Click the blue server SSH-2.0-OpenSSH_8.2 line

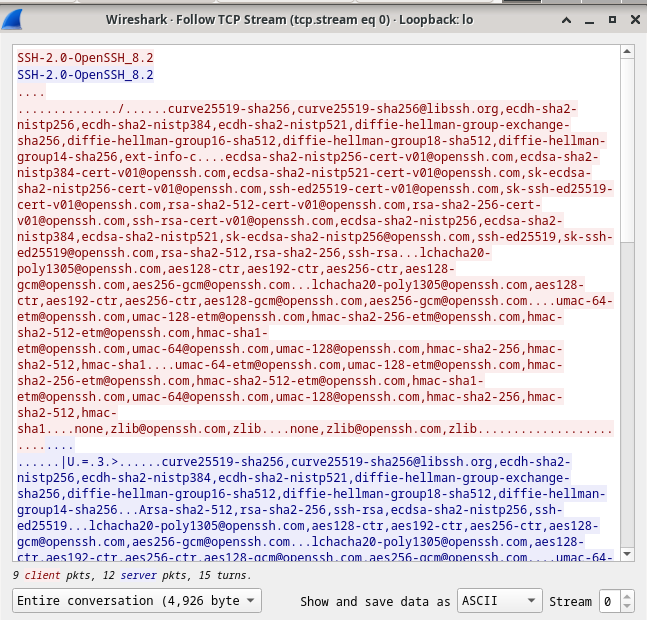tap(85, 75)
